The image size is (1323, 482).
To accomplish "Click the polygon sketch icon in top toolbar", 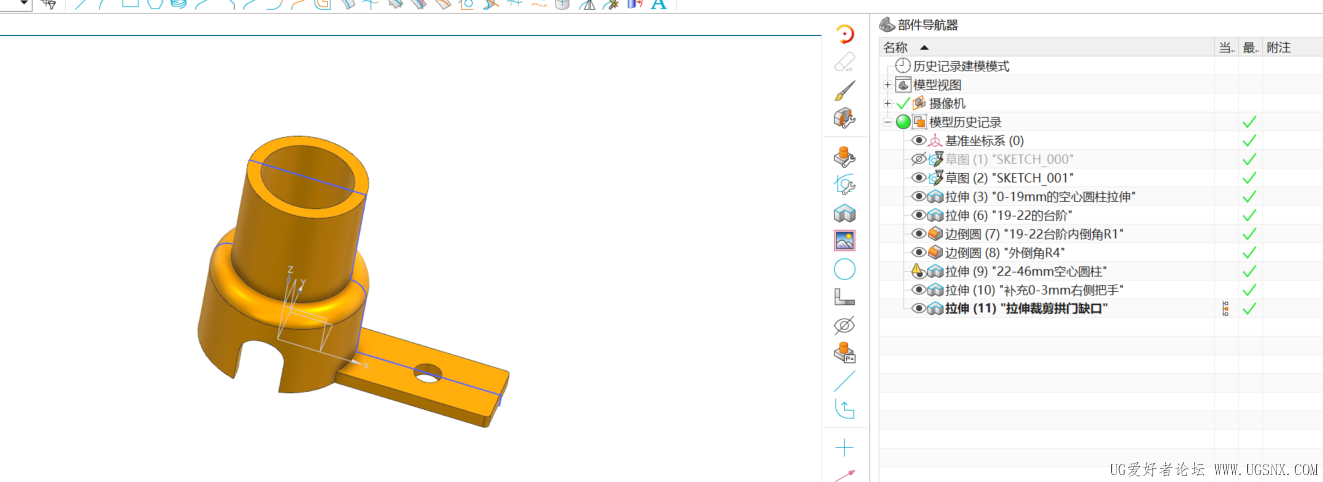I will 153,3.
